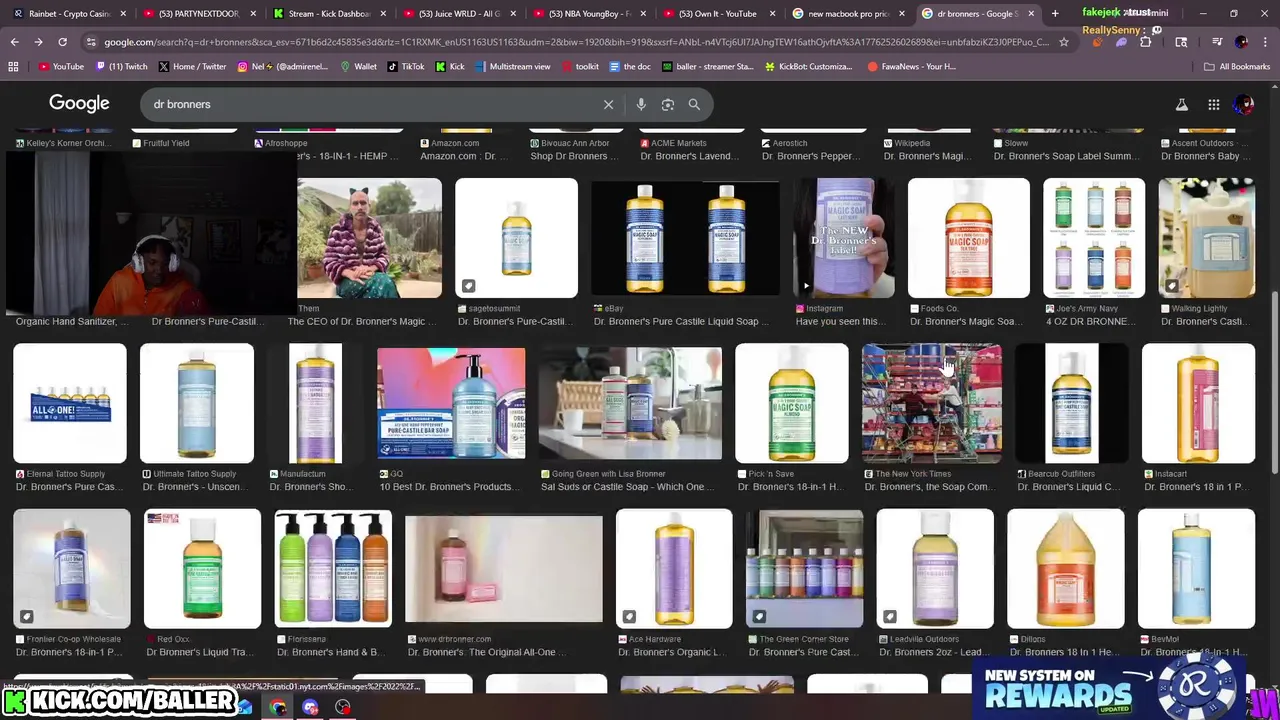Image resolution: width=1280 pixels, height=720 pixels.
Task: Switch to the Stream - Kick Dashboard tab
Action: click(x=327, y=13)
